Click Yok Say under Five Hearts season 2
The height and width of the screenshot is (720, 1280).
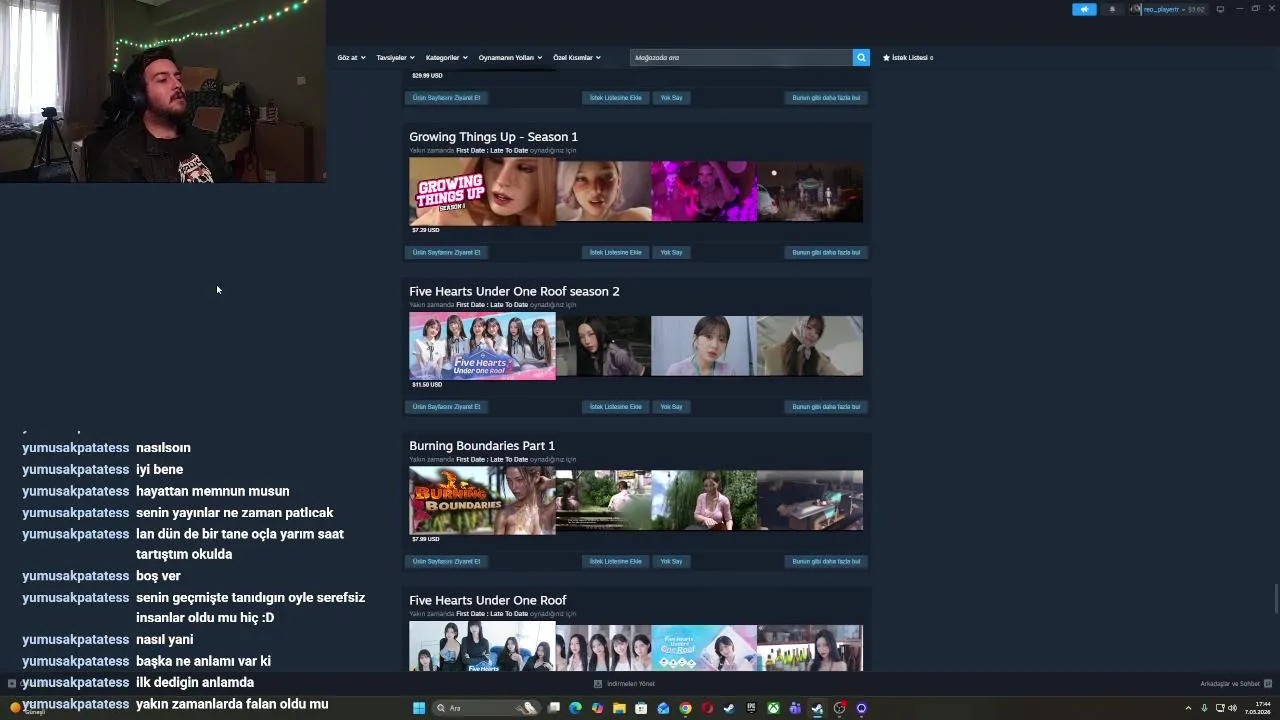pyautogui.click(x=671, y=407)
